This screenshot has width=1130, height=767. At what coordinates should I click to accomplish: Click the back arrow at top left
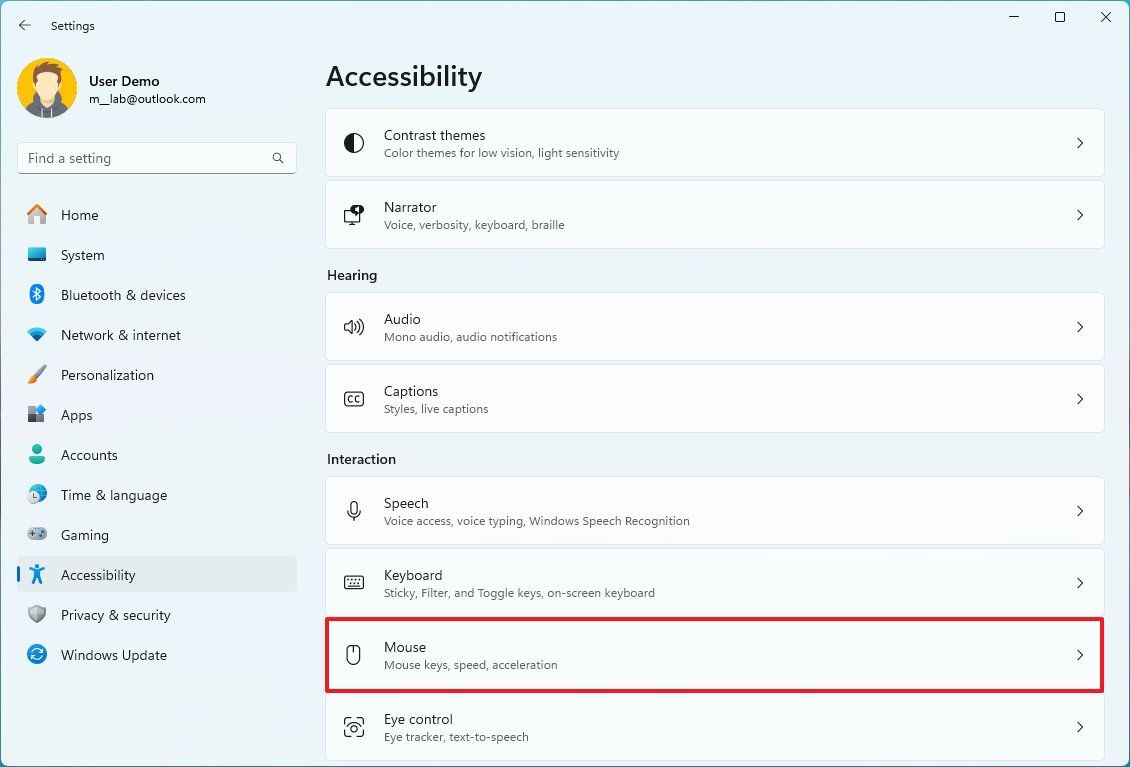[x=24, y=25]
